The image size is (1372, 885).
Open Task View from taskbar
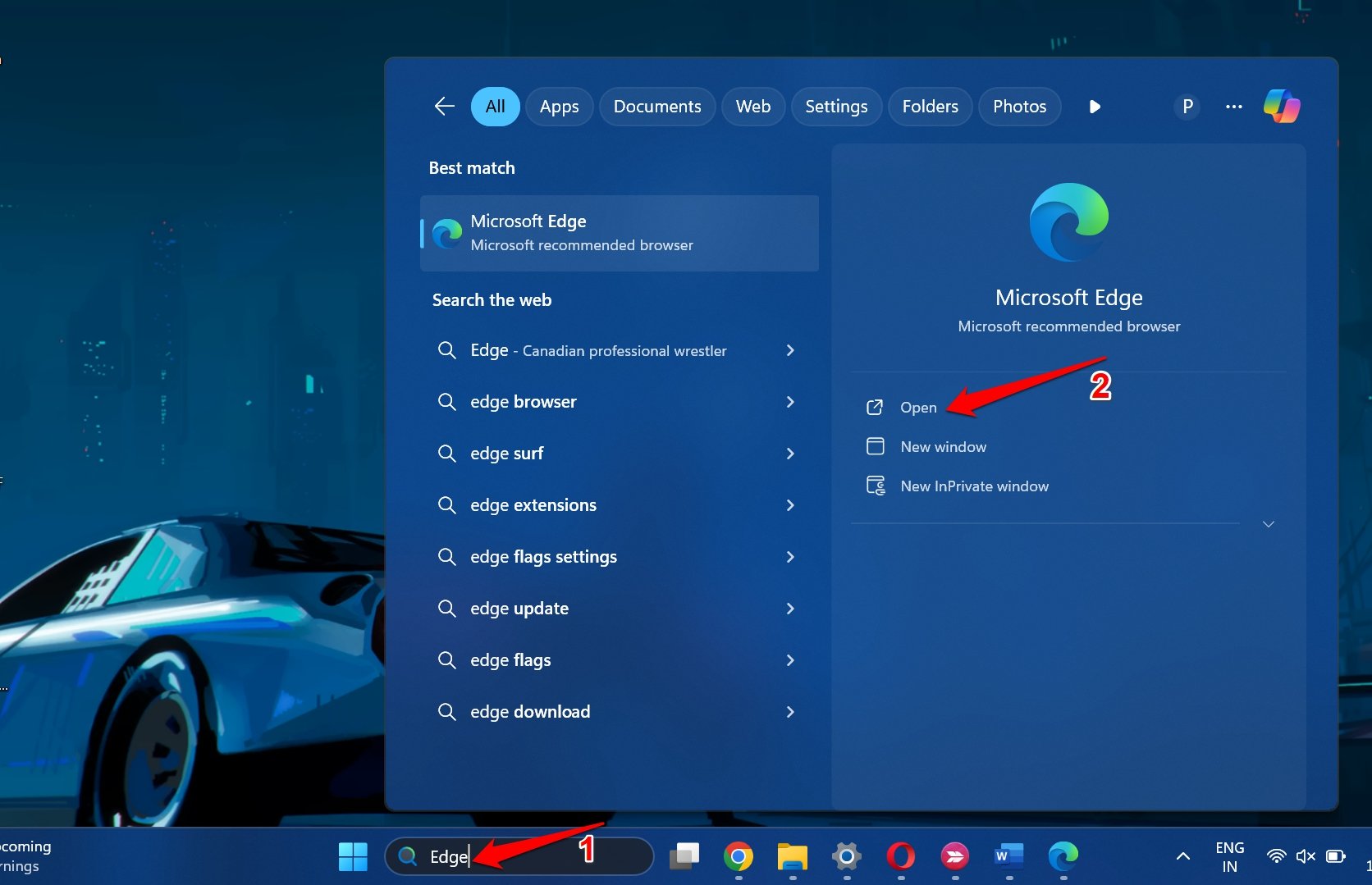684,857
